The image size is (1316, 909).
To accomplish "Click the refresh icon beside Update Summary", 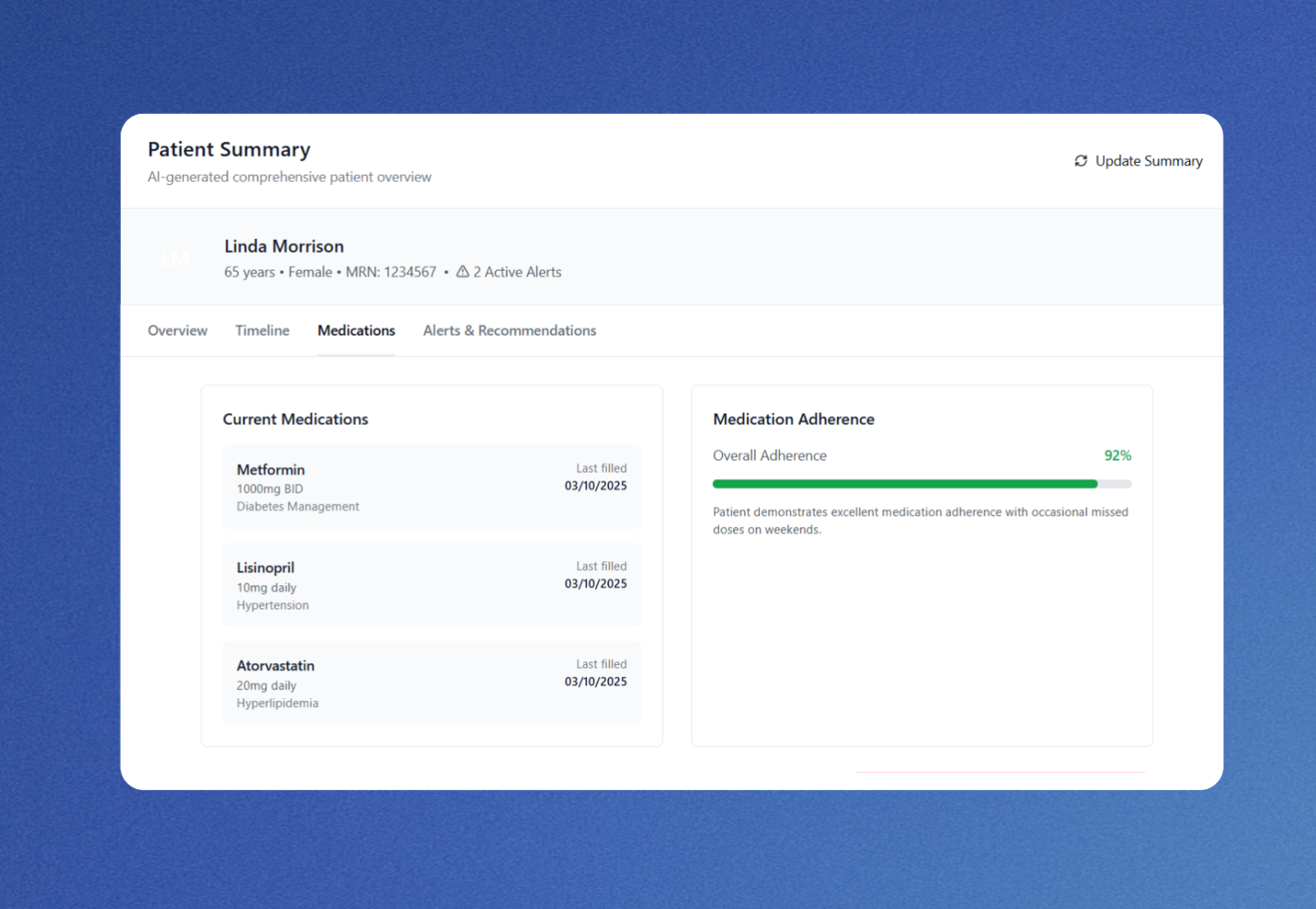I will (x=1080, y=161).
